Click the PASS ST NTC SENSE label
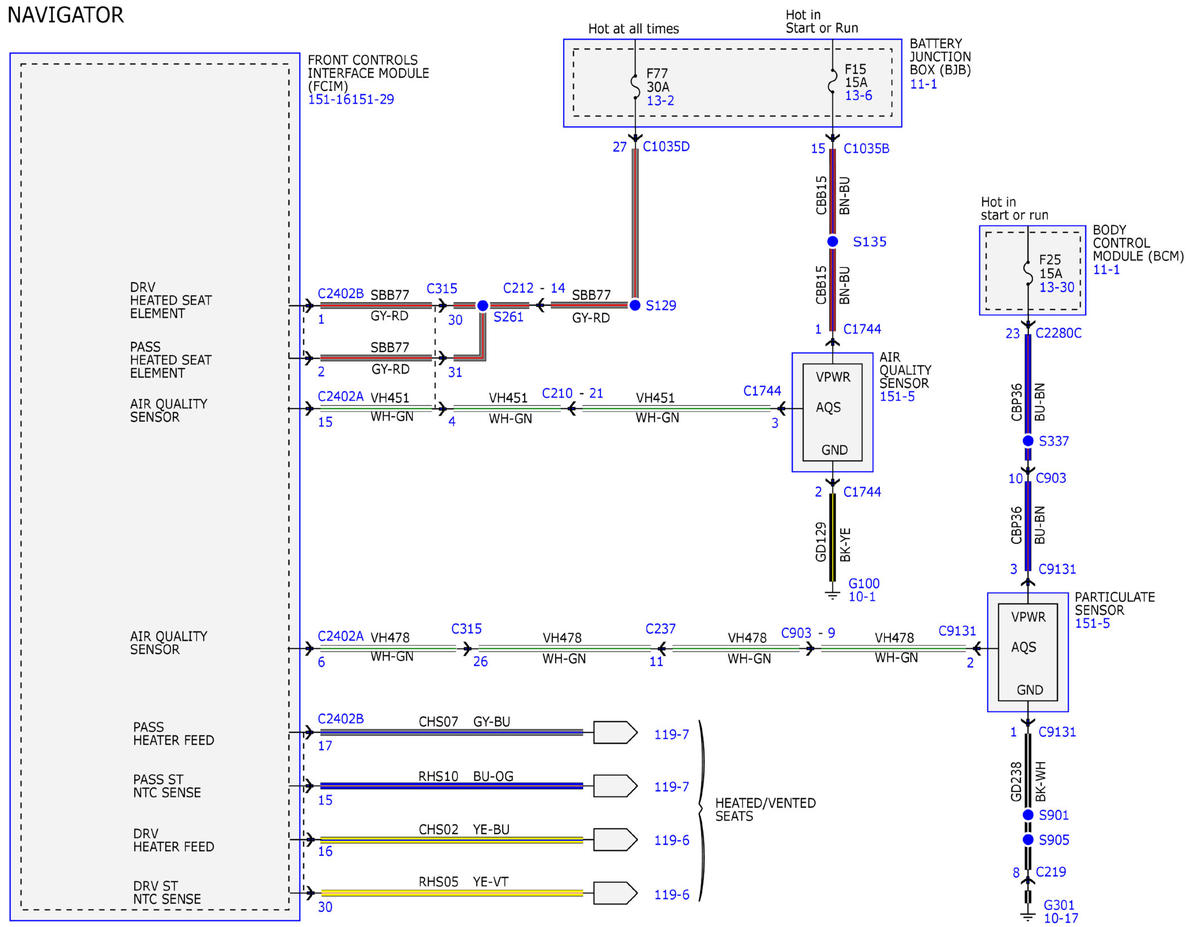Screen dimensions: 1200x927 pyautogui.click(x=167, y=786)
